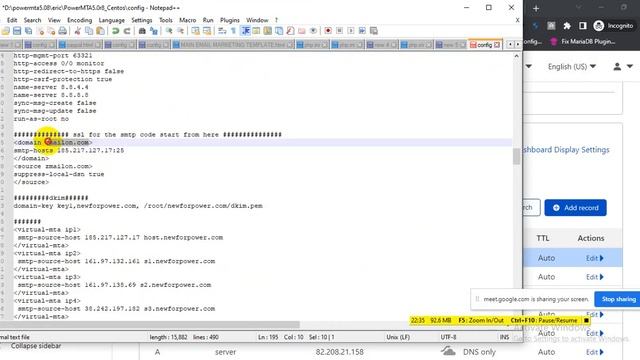This screenshot has width=640, height=360.
Task: Toggle Word Wrap toolbar icon
Action: pyautogui.click(x=222, y=31)
